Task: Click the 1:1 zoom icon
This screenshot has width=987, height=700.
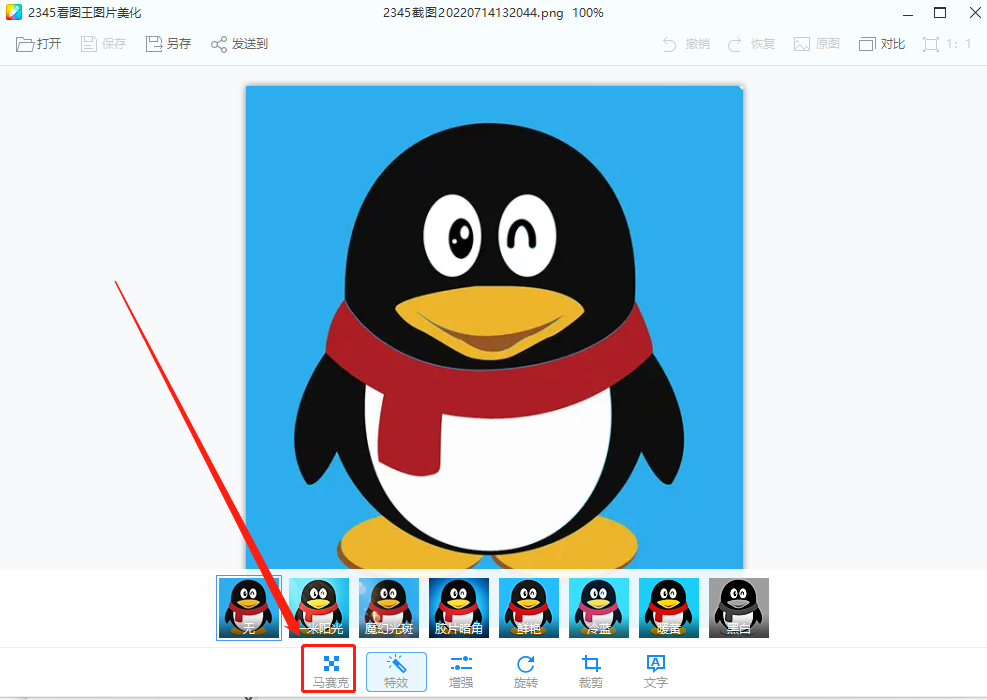Action: click(946, 44)
